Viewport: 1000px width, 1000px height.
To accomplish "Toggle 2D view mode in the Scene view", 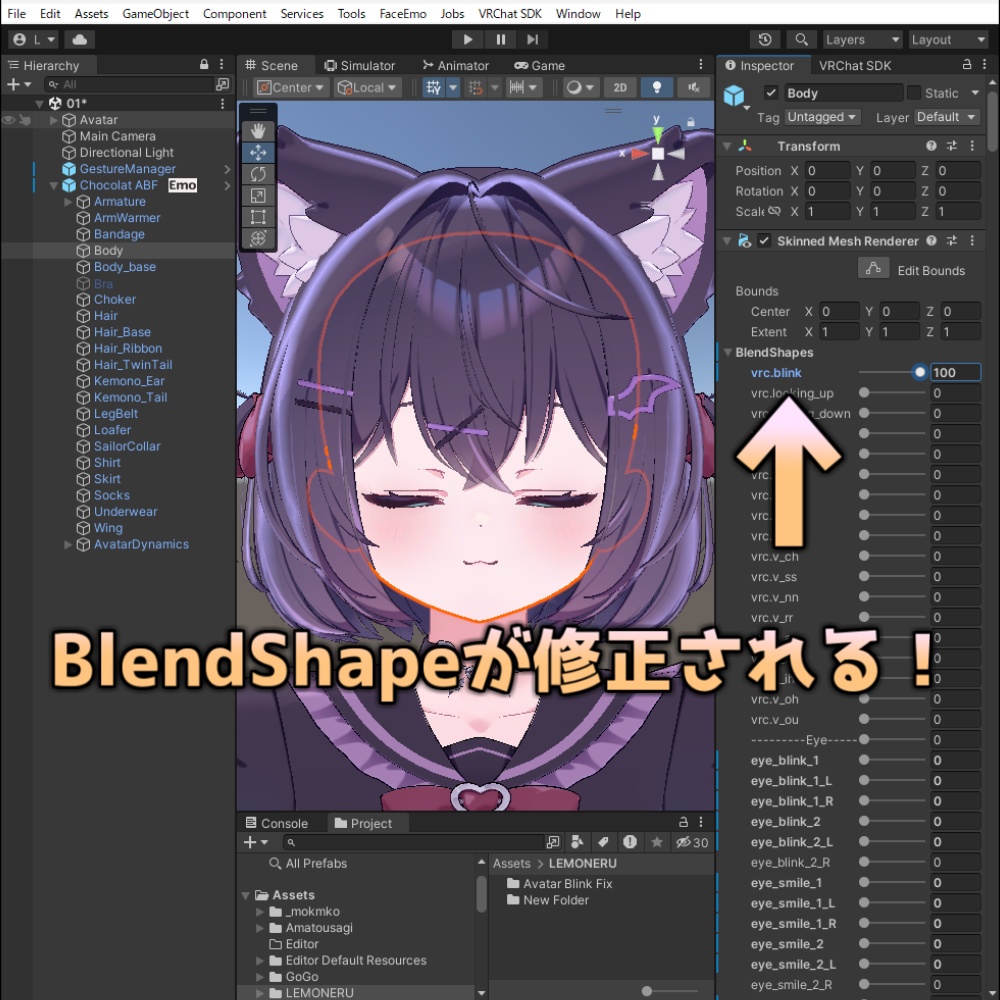I will click(x=620, y=87).
